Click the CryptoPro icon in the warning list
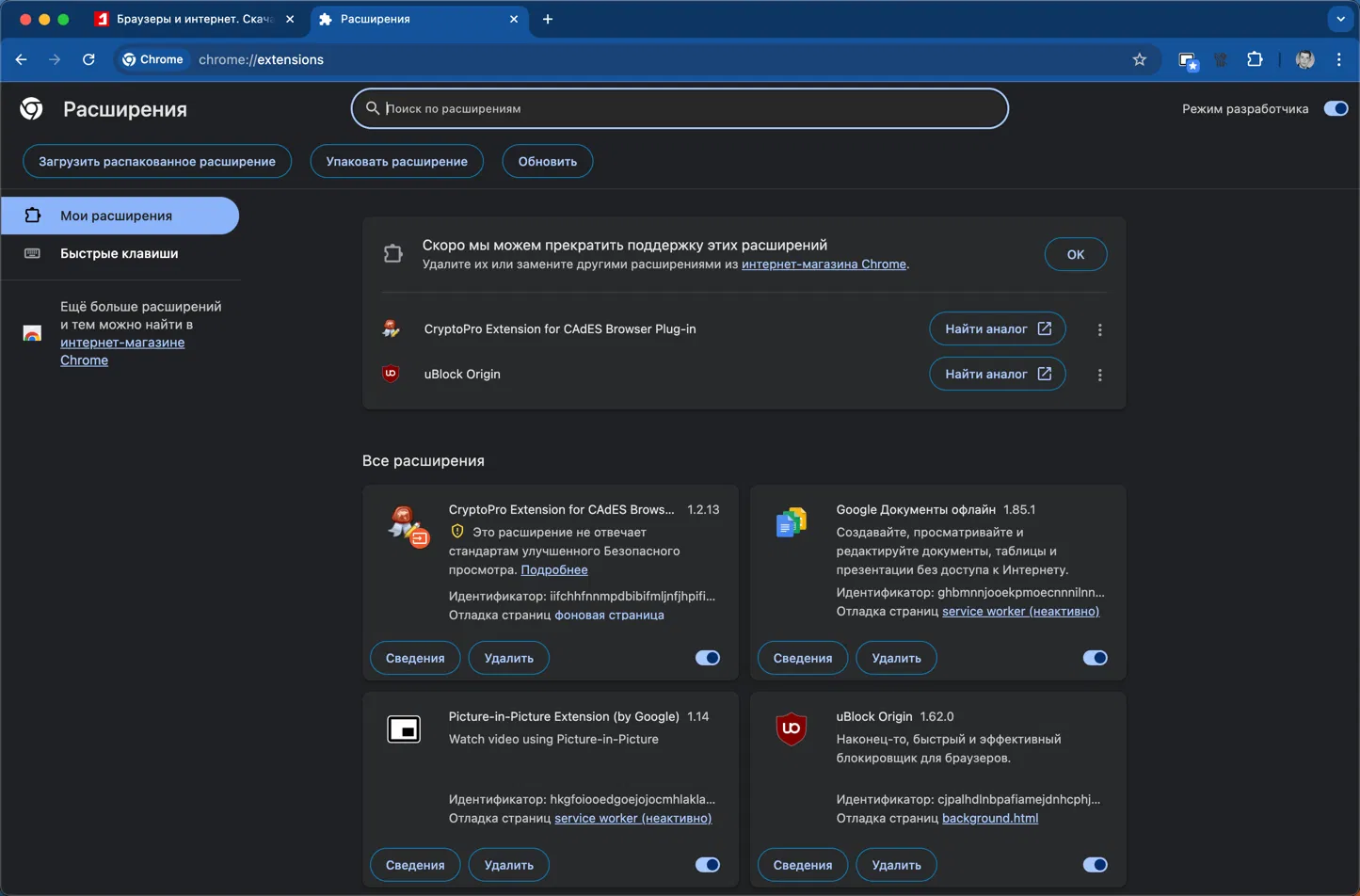Viewport: 1360px width, 896px height. 392,328
